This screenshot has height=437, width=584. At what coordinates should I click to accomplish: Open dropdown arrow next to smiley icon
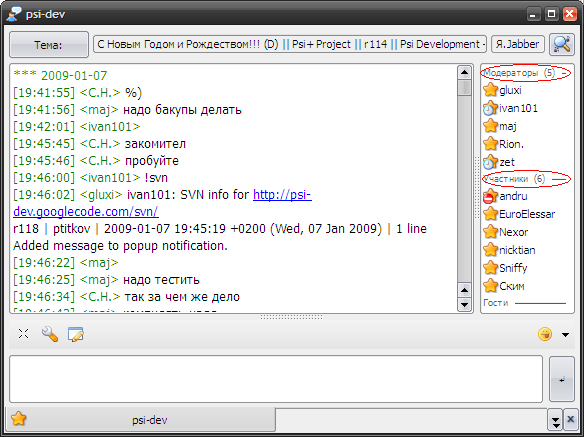point(565,335)
